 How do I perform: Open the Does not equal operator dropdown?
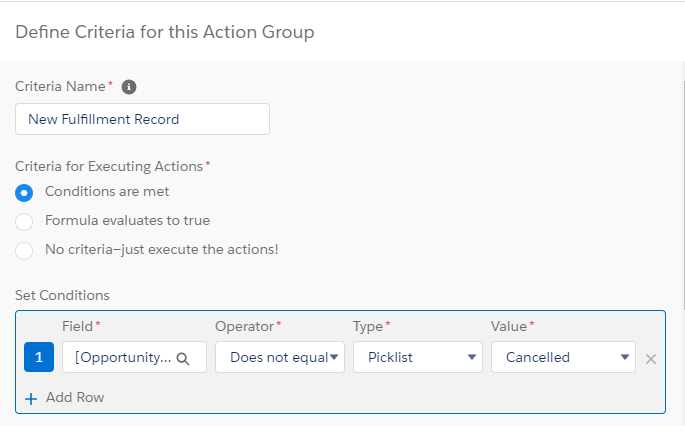[x=280, y=357]
